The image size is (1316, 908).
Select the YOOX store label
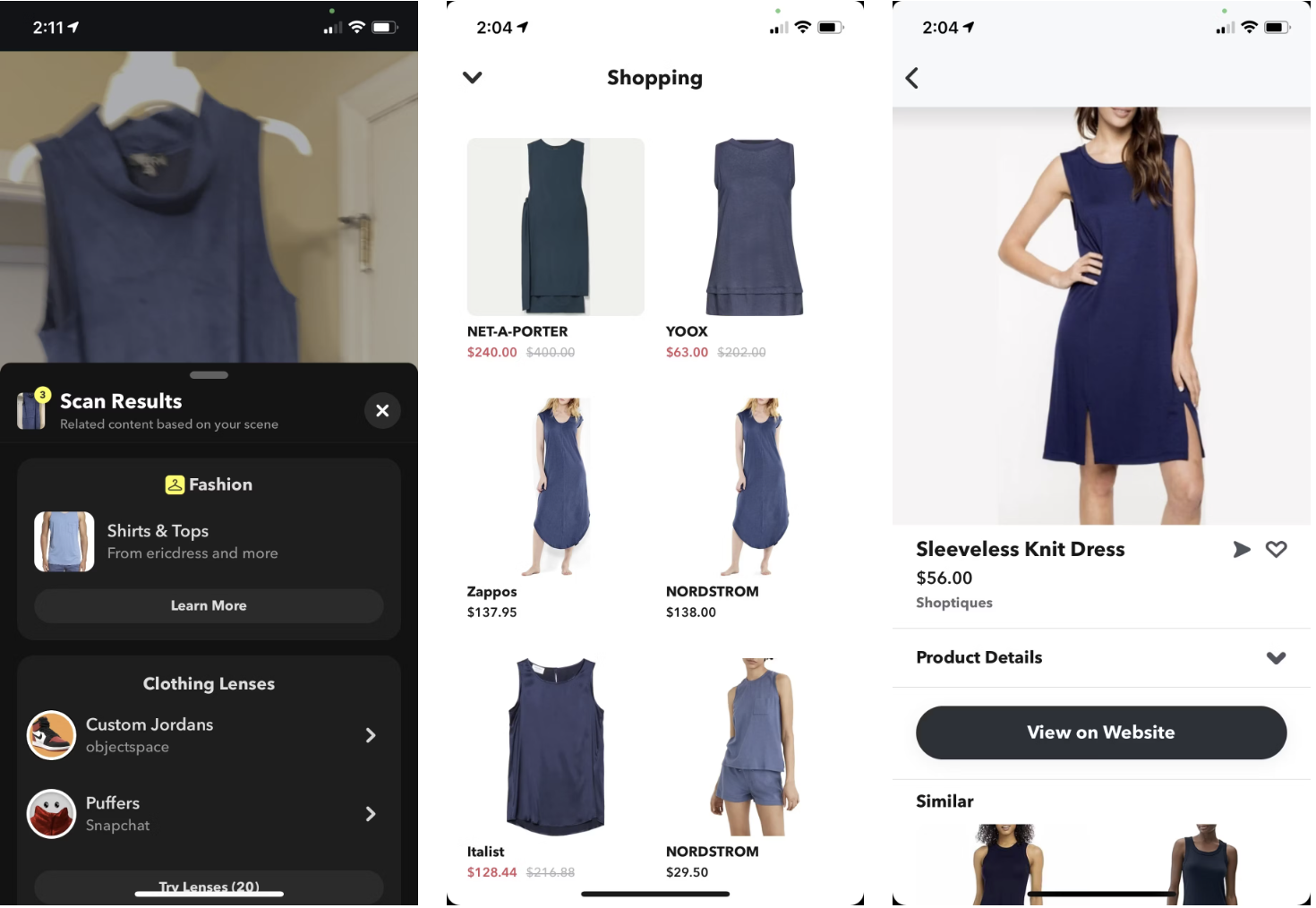tap(687, 331)
